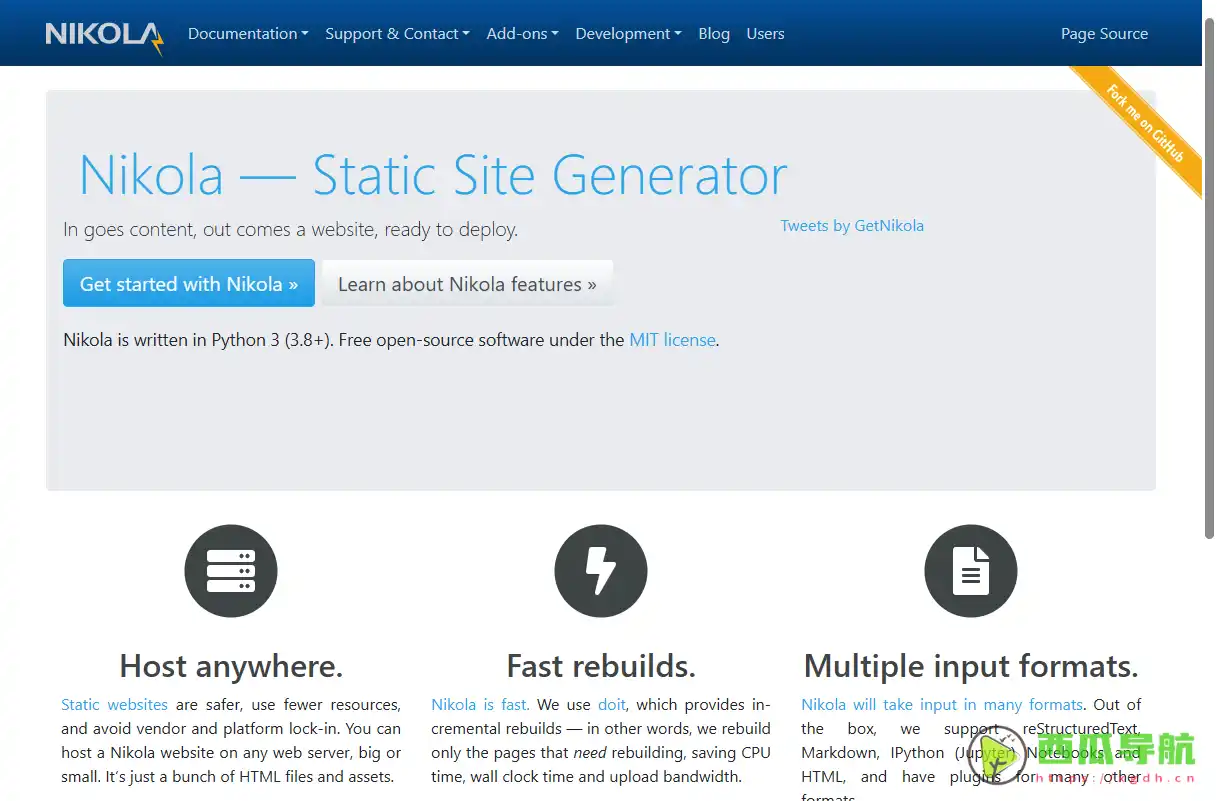Open the Users page in navbar
Image resolution: width=1217 pixels, height=801 pixels.
pyautogui.click(x=765, y=34)
